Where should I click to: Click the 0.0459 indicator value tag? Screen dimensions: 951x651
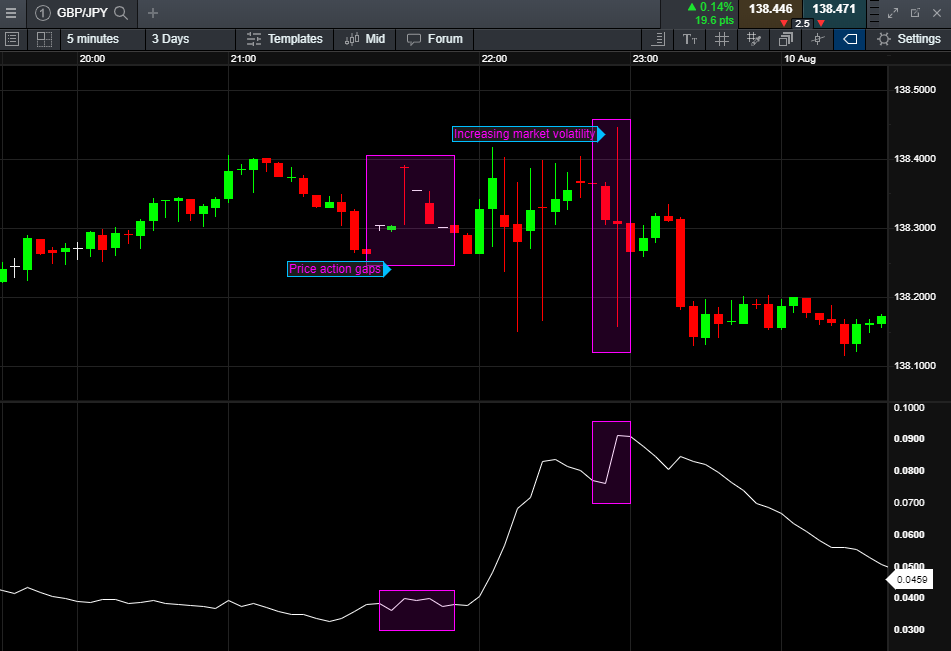911,579
